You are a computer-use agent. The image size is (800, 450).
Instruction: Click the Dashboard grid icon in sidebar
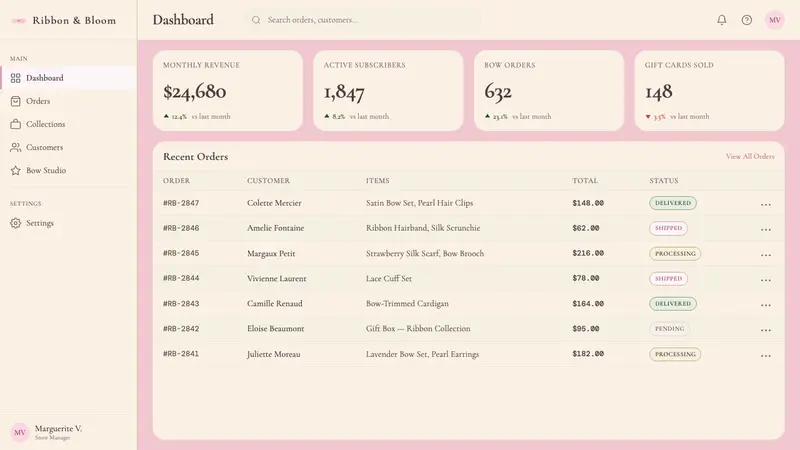[16, 78]
